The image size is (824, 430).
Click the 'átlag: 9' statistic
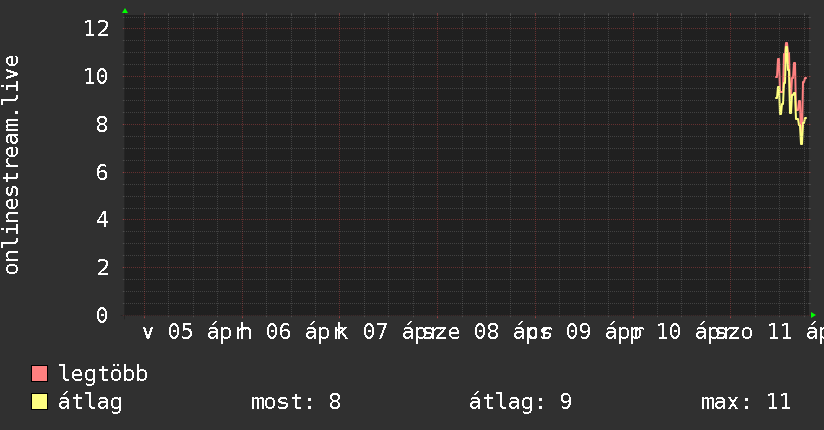pos(520,403)
